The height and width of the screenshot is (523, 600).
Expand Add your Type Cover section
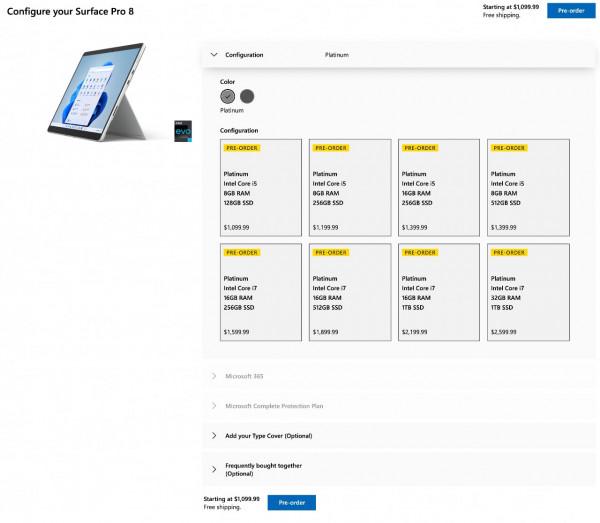[x=214, y=436]
